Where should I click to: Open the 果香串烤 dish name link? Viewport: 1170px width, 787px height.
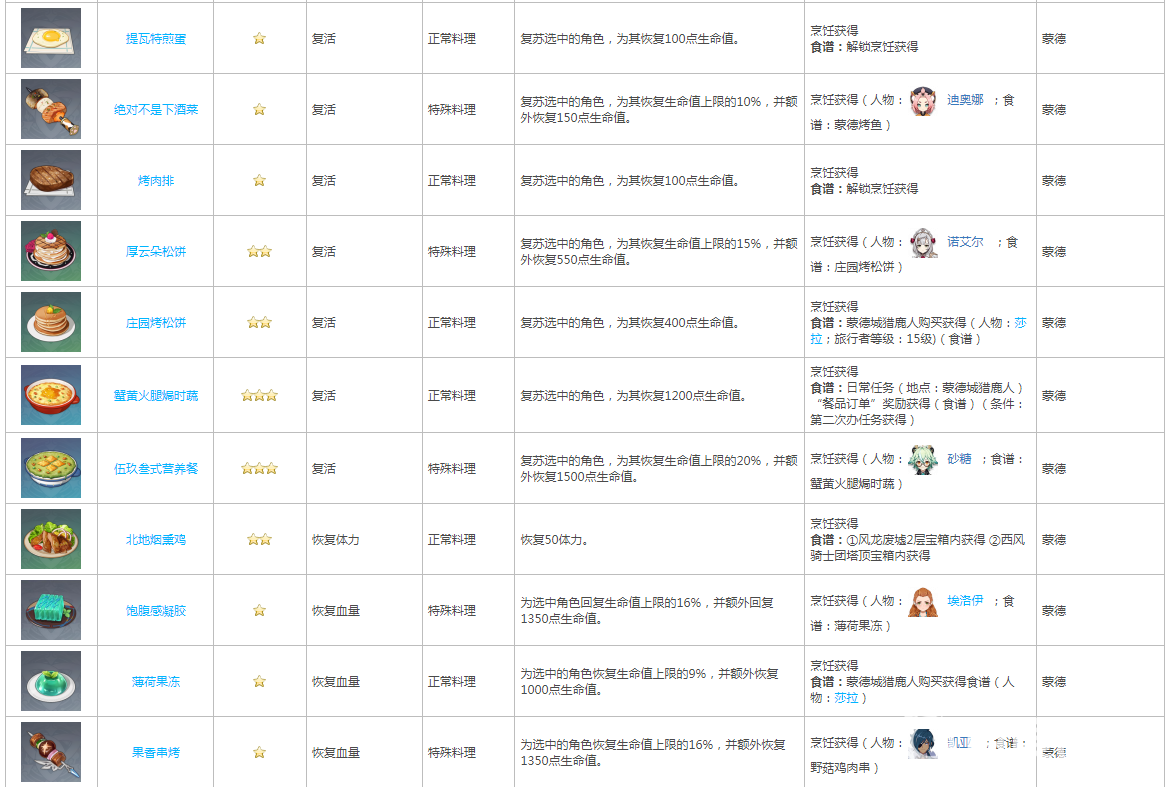[x=155, y=753]
